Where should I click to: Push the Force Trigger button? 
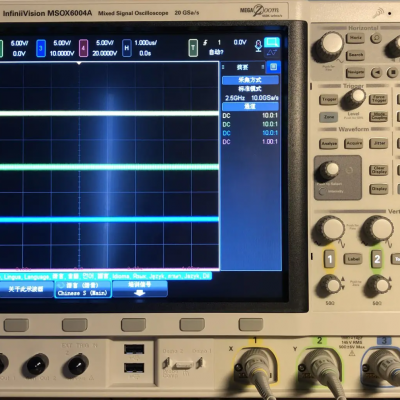[379, 99]
